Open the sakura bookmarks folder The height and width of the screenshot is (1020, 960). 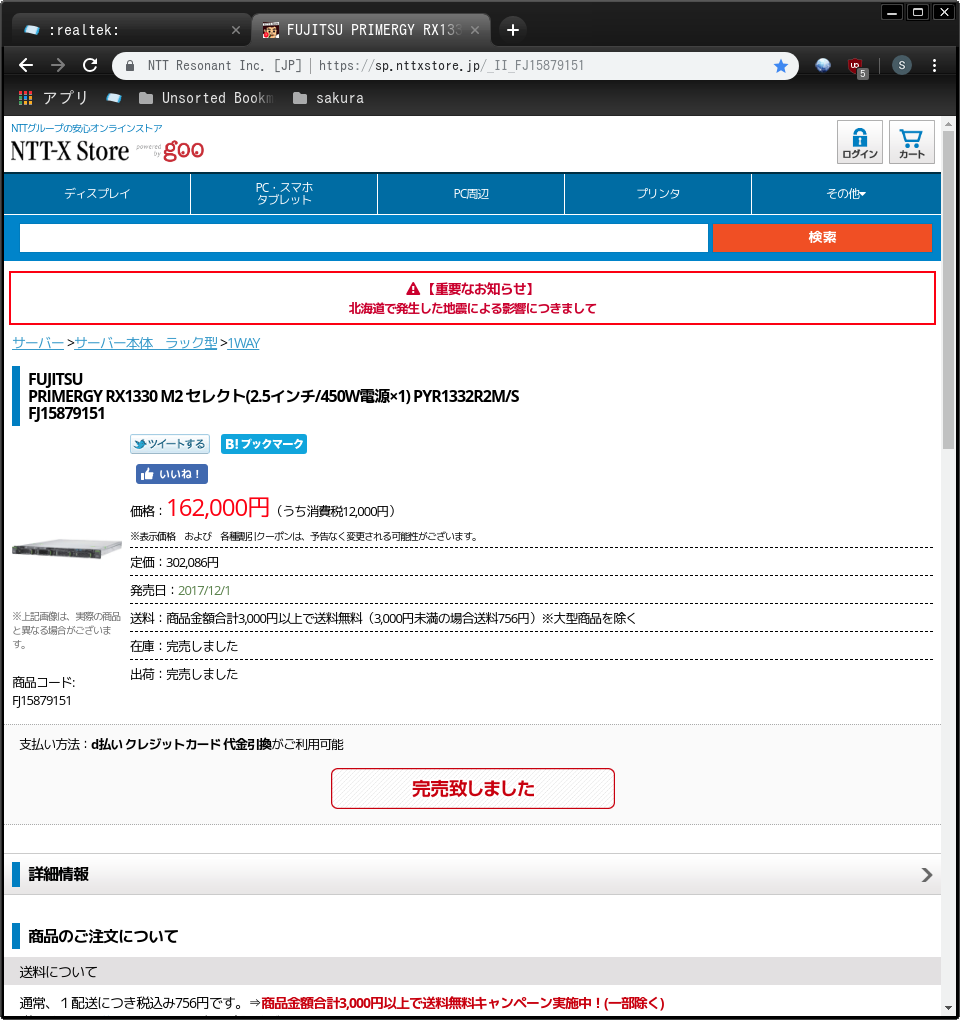(x=328, y=98)
